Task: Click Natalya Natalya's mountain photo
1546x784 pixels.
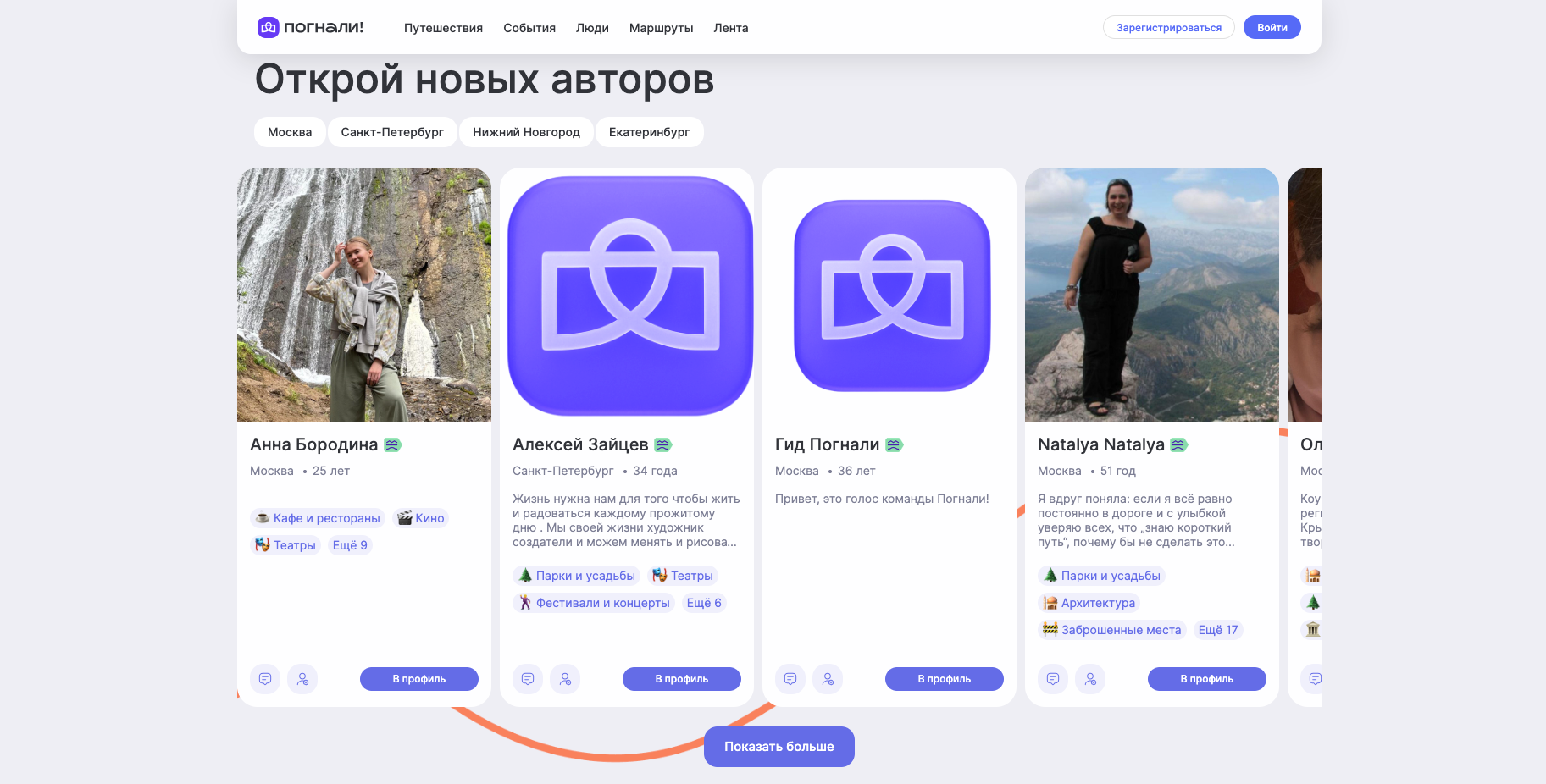Action: point(1152,295)
